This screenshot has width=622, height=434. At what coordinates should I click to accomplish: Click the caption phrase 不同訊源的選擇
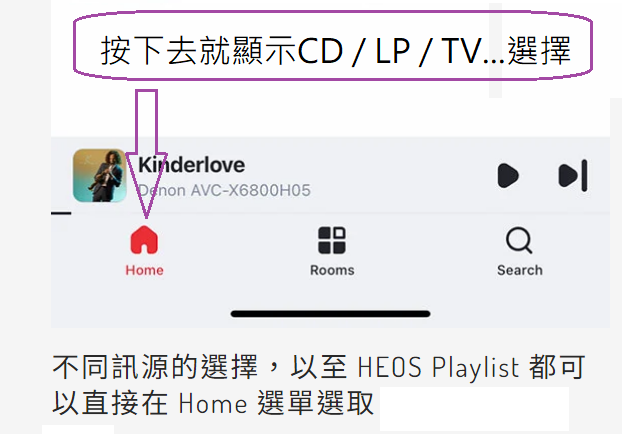coord(155,367)
